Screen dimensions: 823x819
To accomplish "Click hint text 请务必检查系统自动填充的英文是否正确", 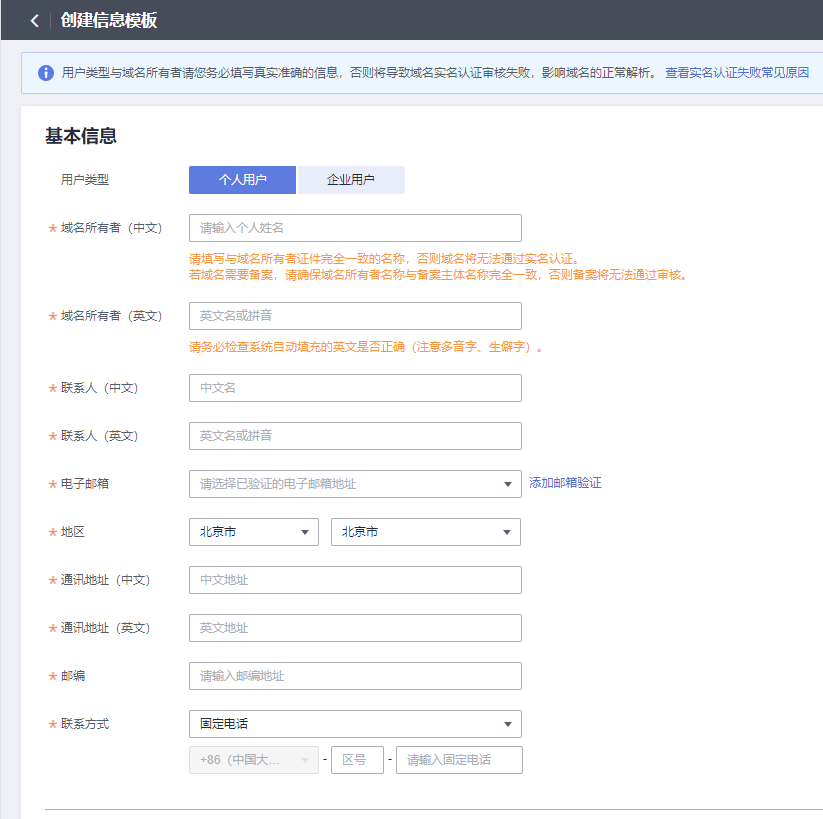I will 297,347.
